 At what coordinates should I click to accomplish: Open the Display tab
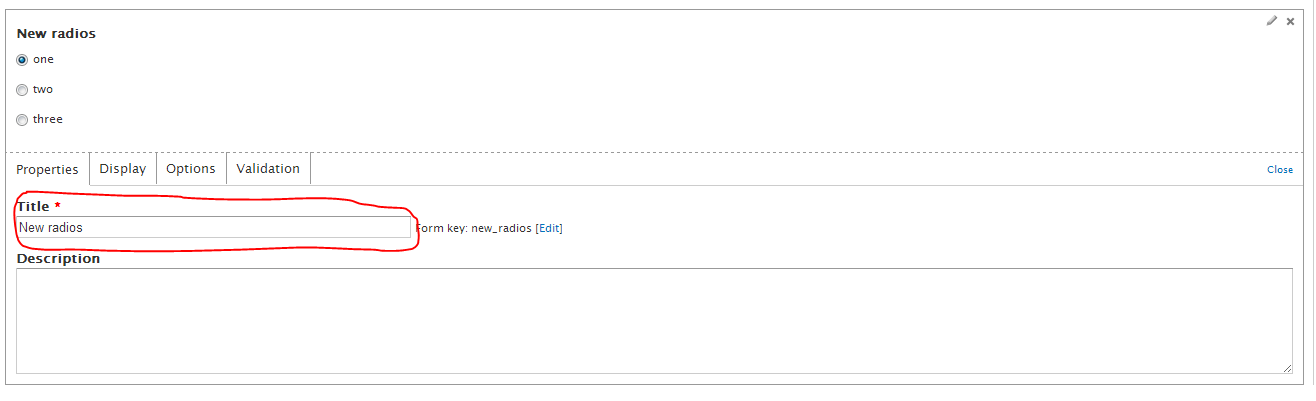click(x=123, y=169)
